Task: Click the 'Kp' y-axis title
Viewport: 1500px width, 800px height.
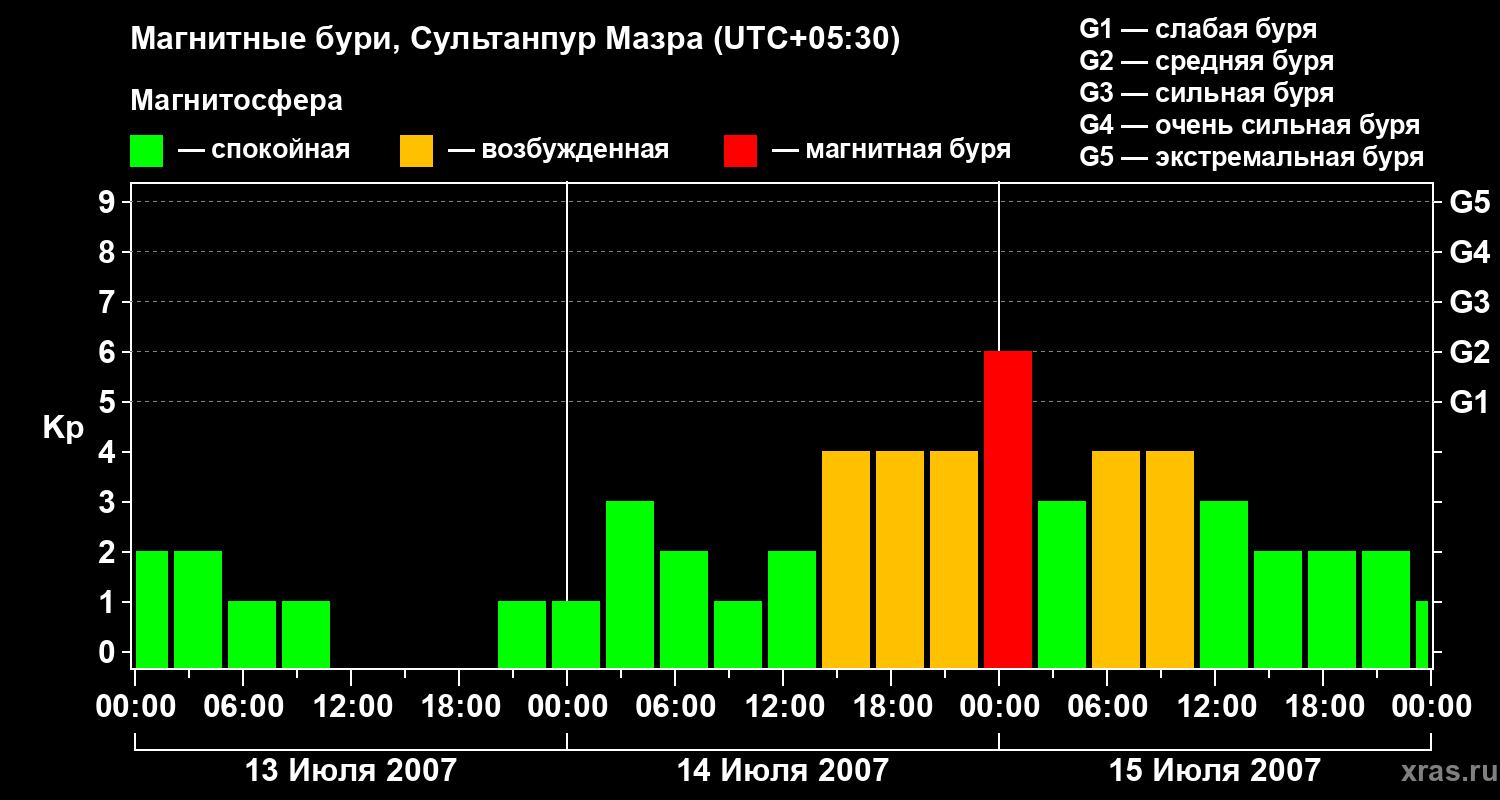Action: tap(63, 428)
